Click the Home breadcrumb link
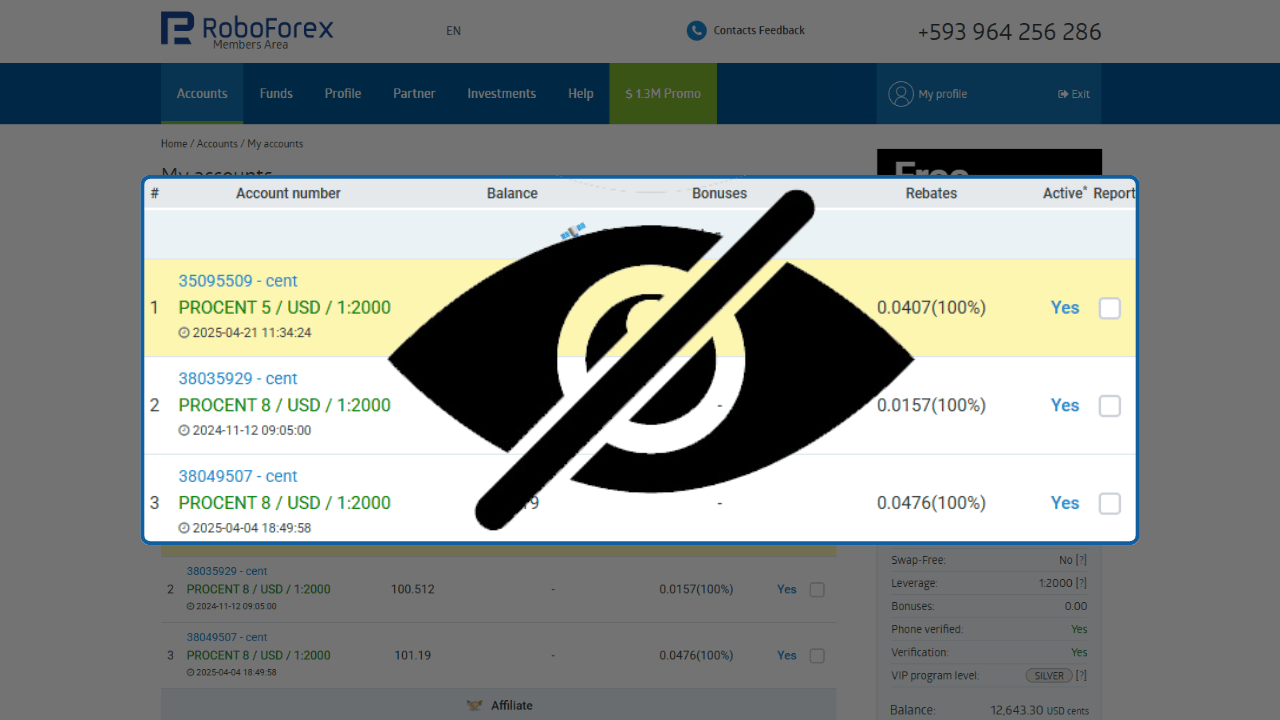1280x720 pixels. click(x=174, y=144)
